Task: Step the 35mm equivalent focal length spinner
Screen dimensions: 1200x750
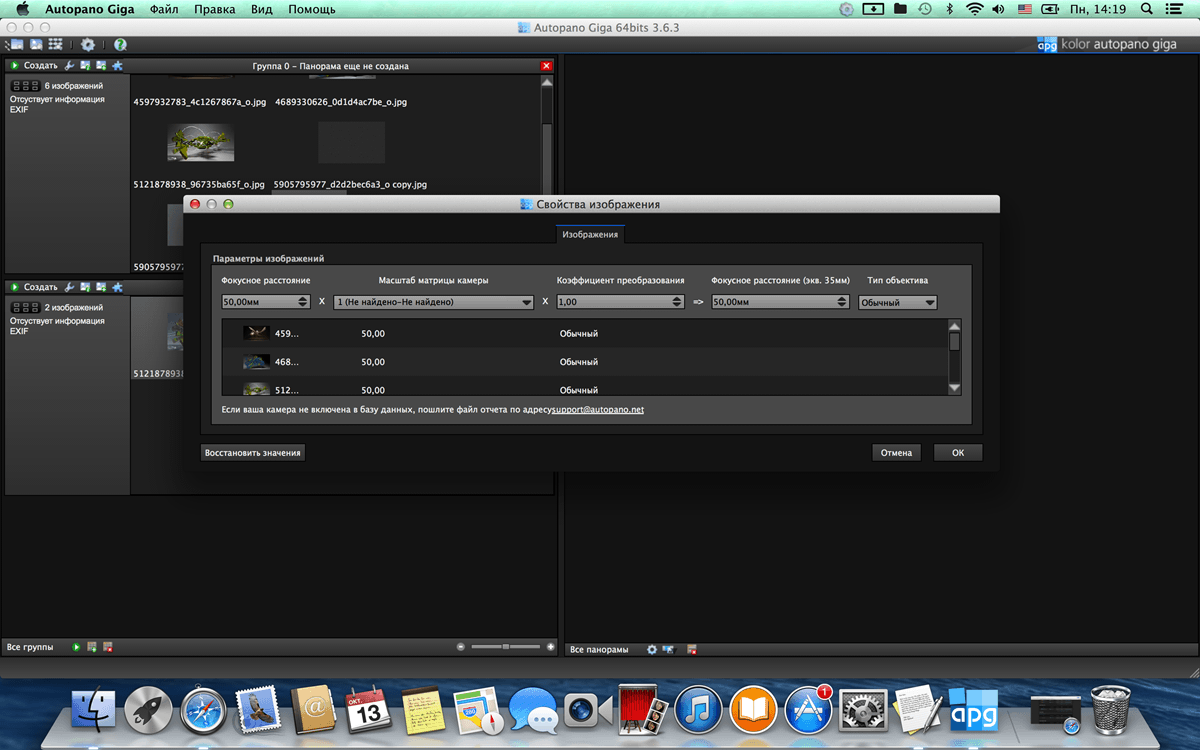Action: click(844, 302)
